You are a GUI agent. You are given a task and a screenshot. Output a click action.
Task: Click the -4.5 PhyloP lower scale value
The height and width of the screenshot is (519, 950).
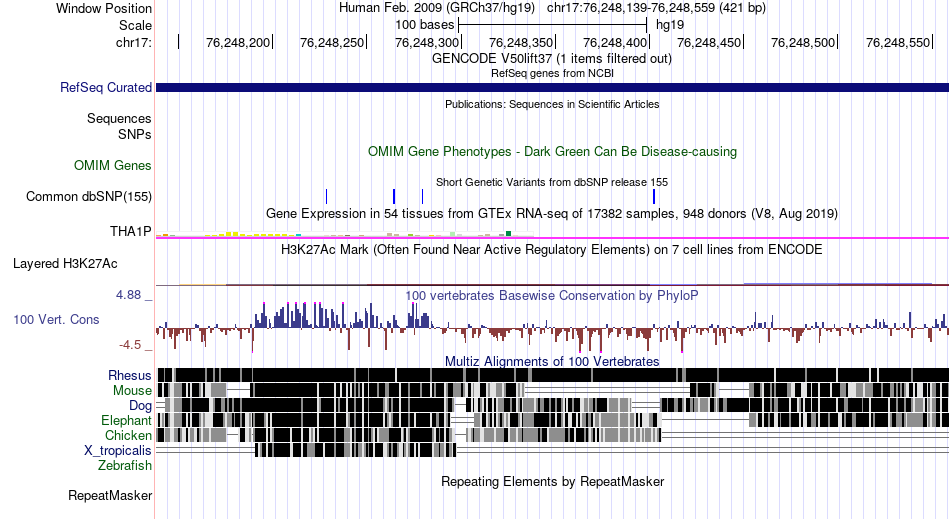(130, 345)
